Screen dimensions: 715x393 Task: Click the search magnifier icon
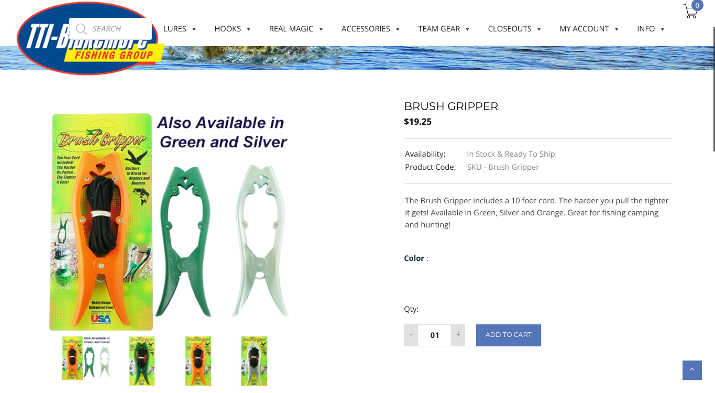[x=81, y=29]
